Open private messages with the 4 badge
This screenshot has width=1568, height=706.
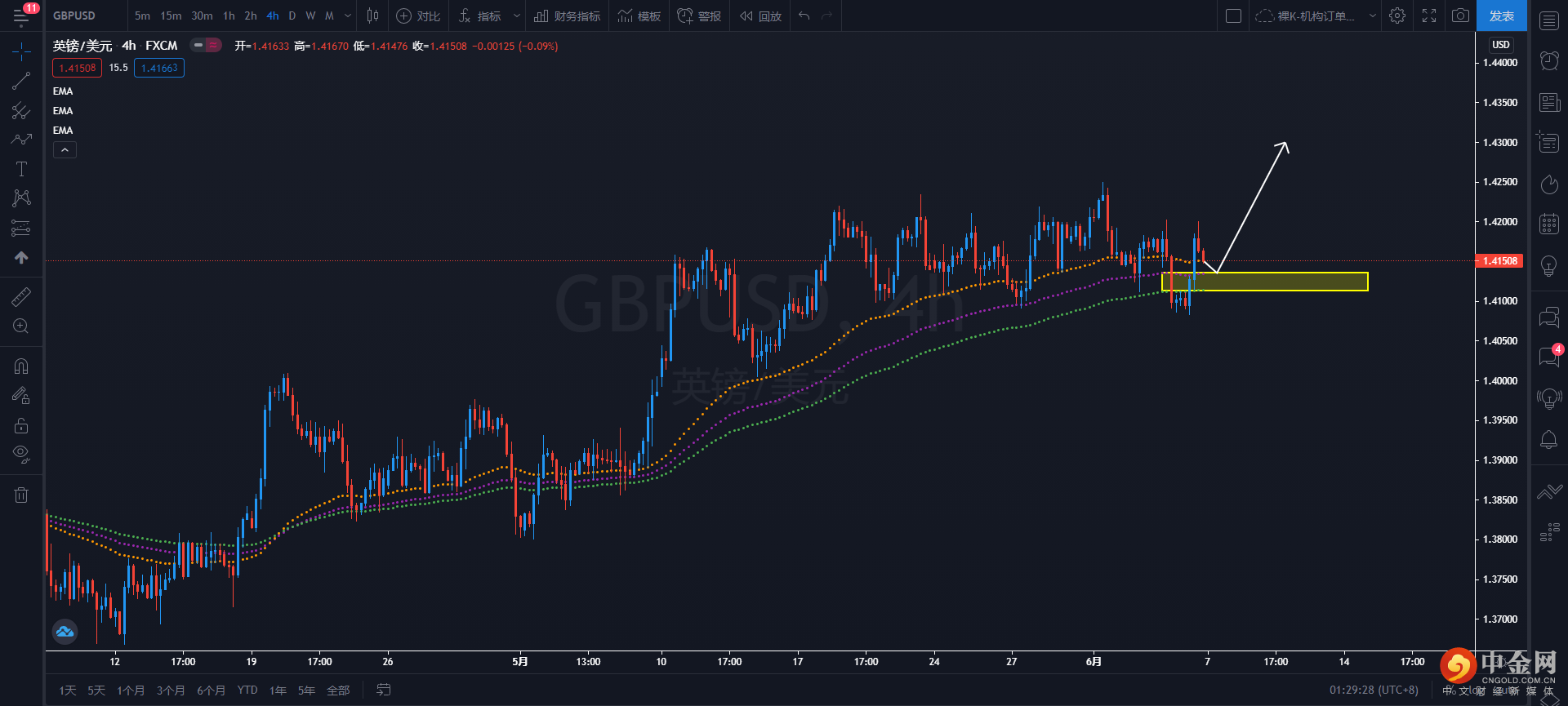tap(1549, 357)
